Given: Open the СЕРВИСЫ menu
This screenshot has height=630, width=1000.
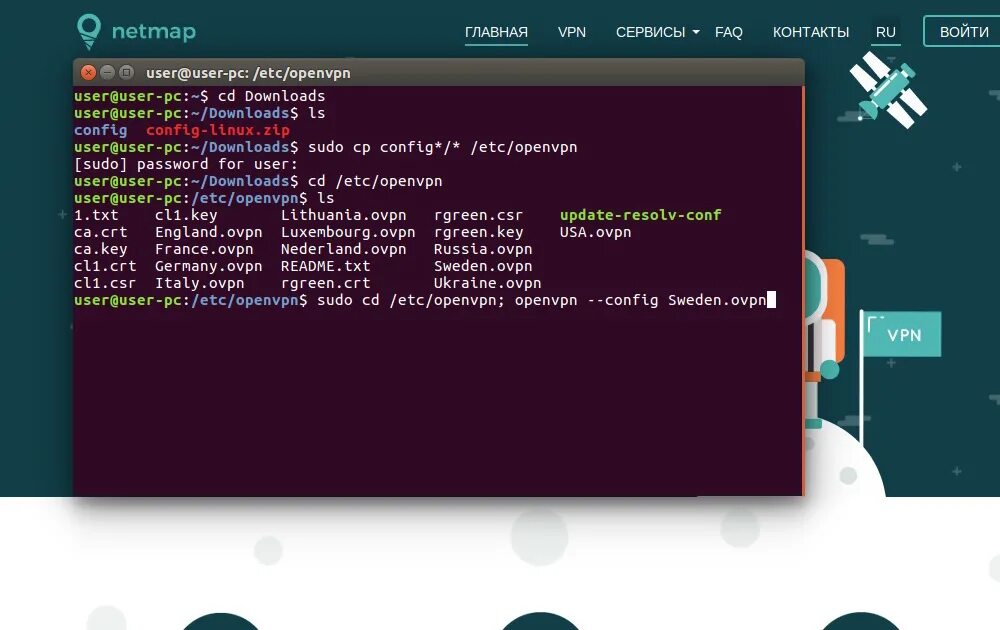Looking at the screenshot, I should [x=651, y=32].
